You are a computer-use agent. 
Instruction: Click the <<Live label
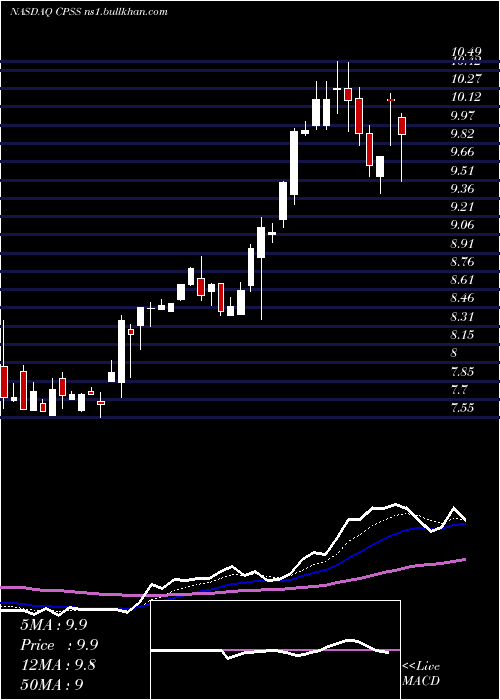pyautogui.click(x=421, y=667)
